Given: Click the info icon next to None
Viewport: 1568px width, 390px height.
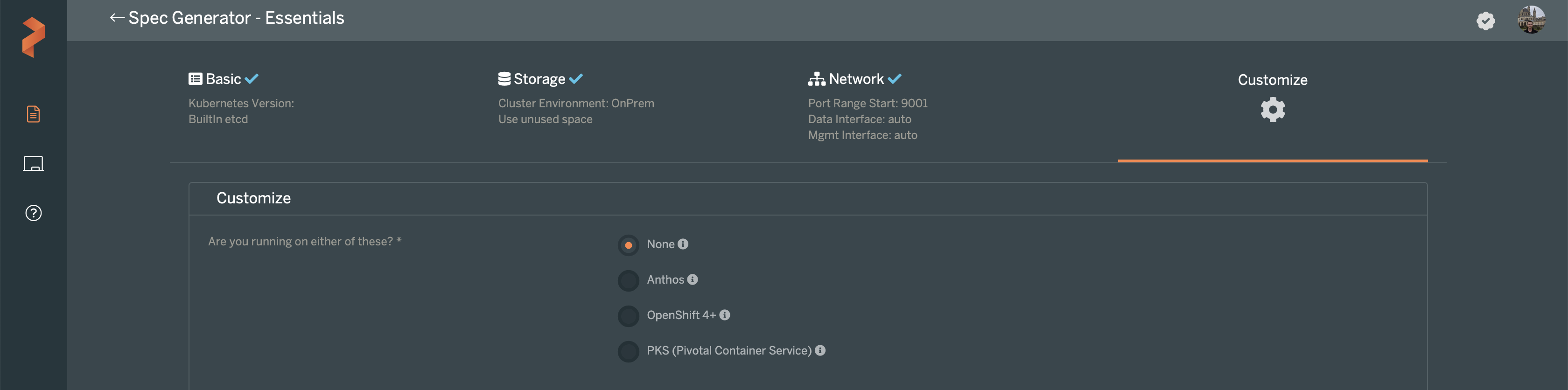Looking at the screenshot, I should click(683, 244).
